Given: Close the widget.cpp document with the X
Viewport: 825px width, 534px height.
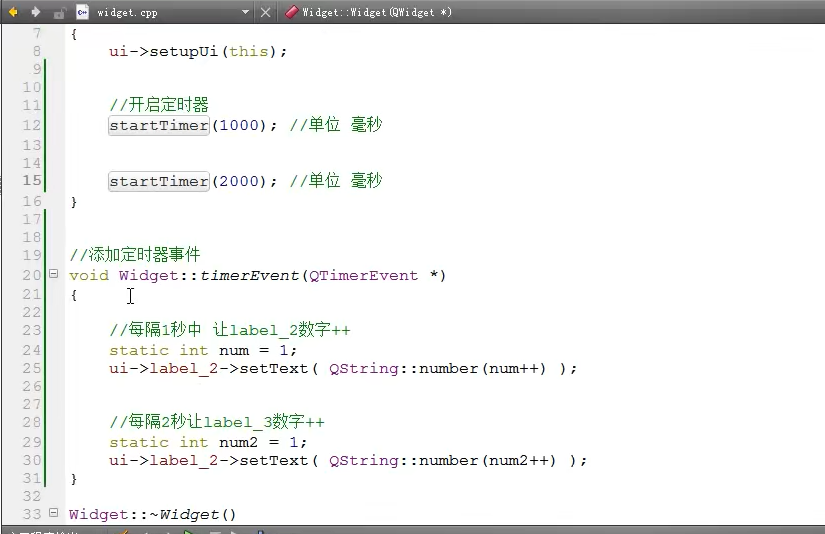Looking at the screenshot, I should click(x=266, y=12).
